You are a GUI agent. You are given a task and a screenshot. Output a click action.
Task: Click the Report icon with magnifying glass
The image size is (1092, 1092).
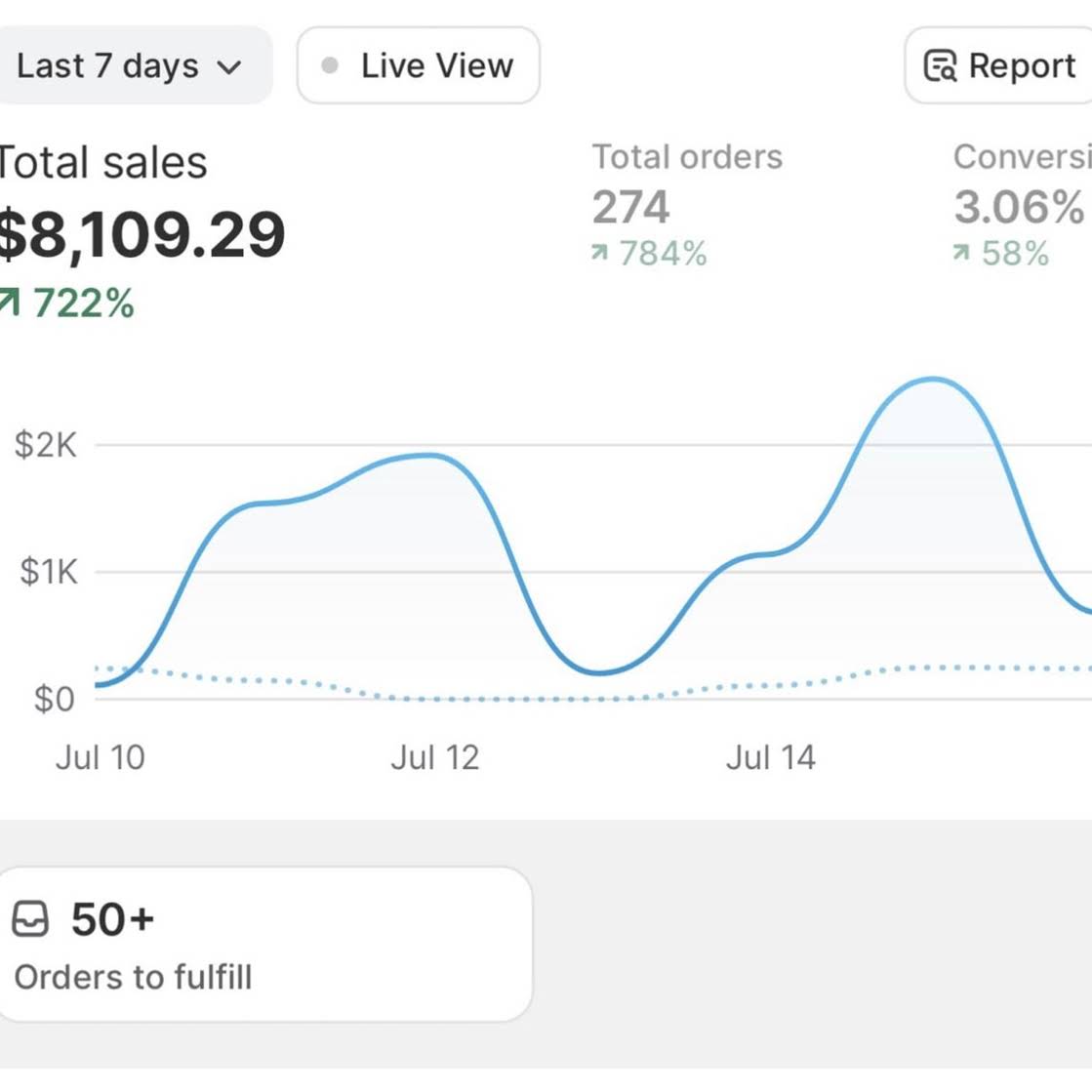pyautogui.click(x=940, y=66)
